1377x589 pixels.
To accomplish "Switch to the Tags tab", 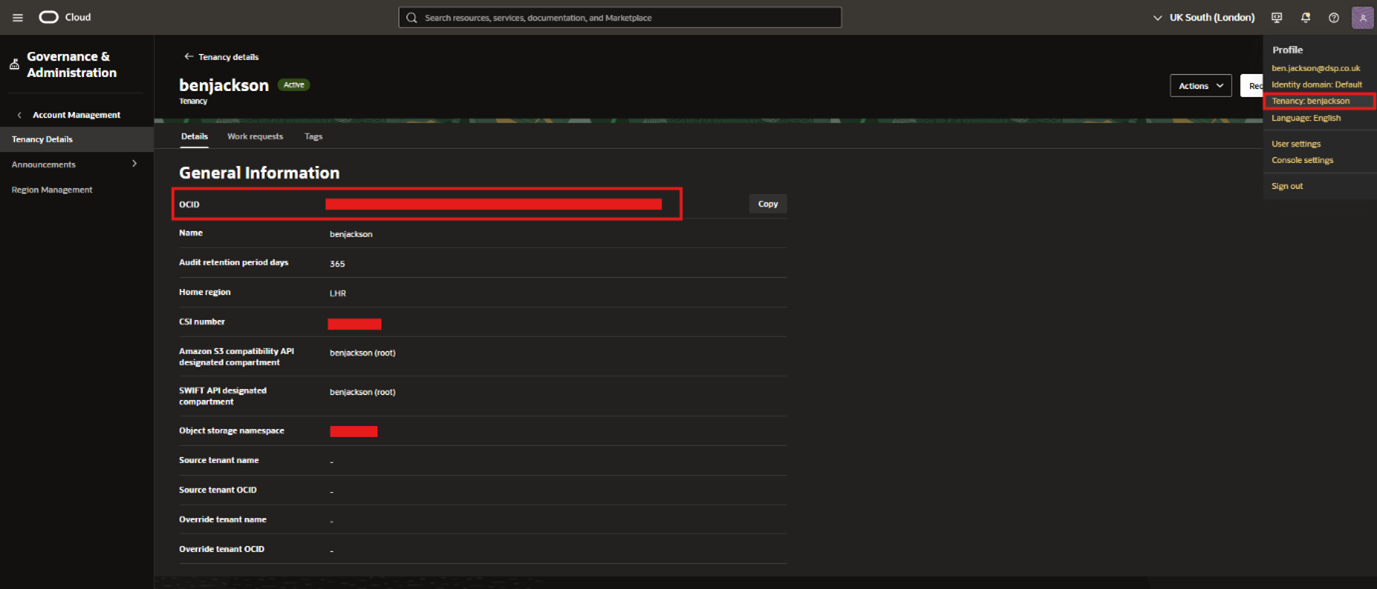I will 313,136.
